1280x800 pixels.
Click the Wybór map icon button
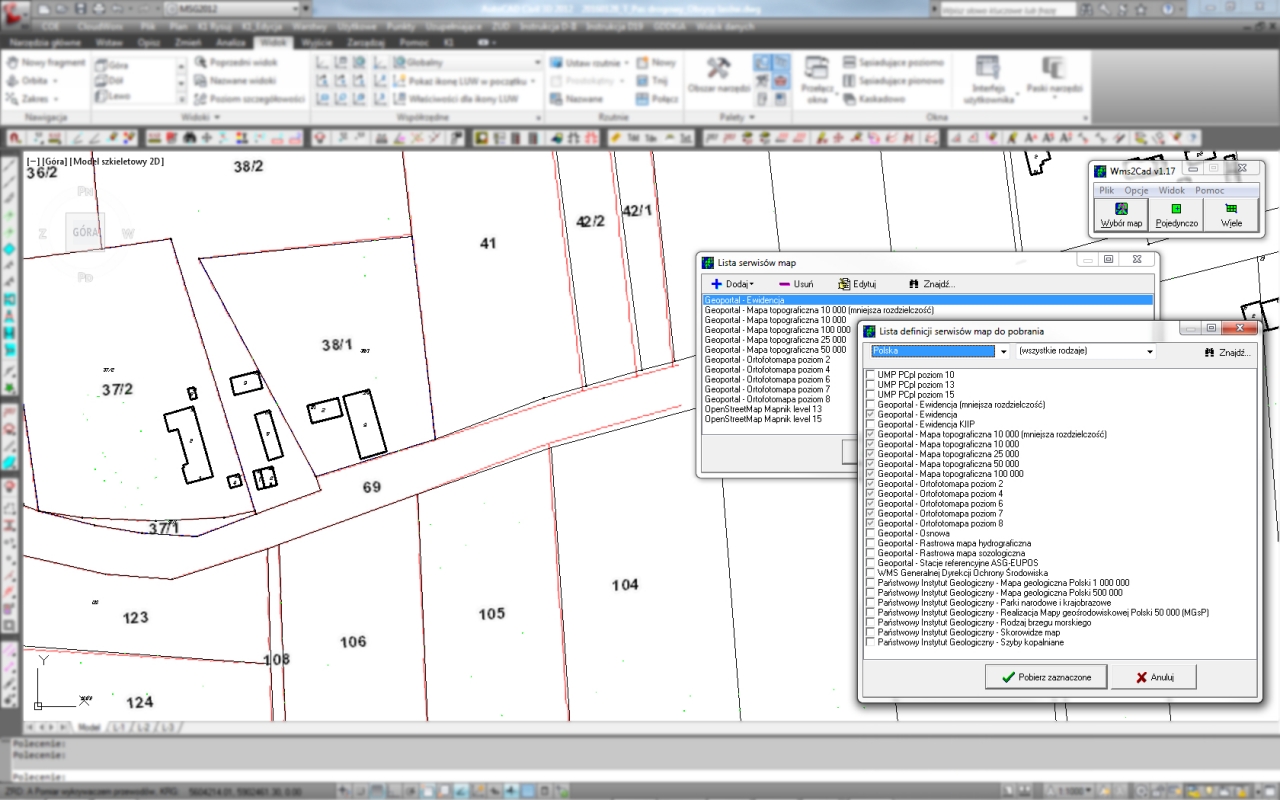click(x=1121, y=210)
